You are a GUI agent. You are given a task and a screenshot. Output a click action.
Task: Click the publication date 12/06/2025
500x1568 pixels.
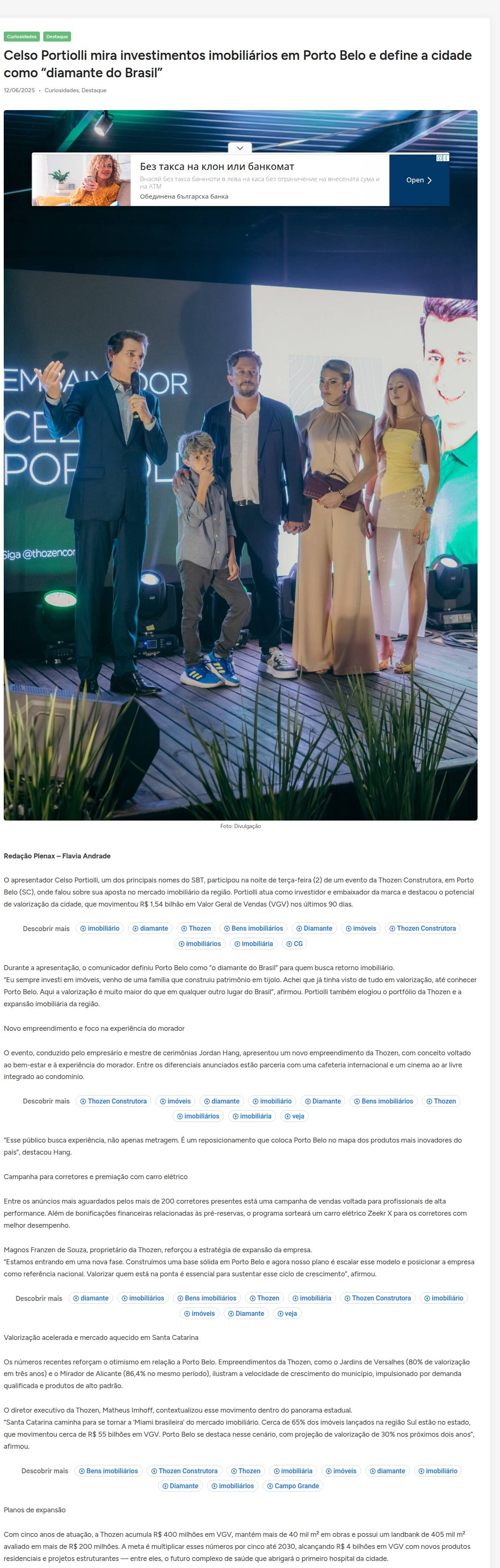coord(19,90)
